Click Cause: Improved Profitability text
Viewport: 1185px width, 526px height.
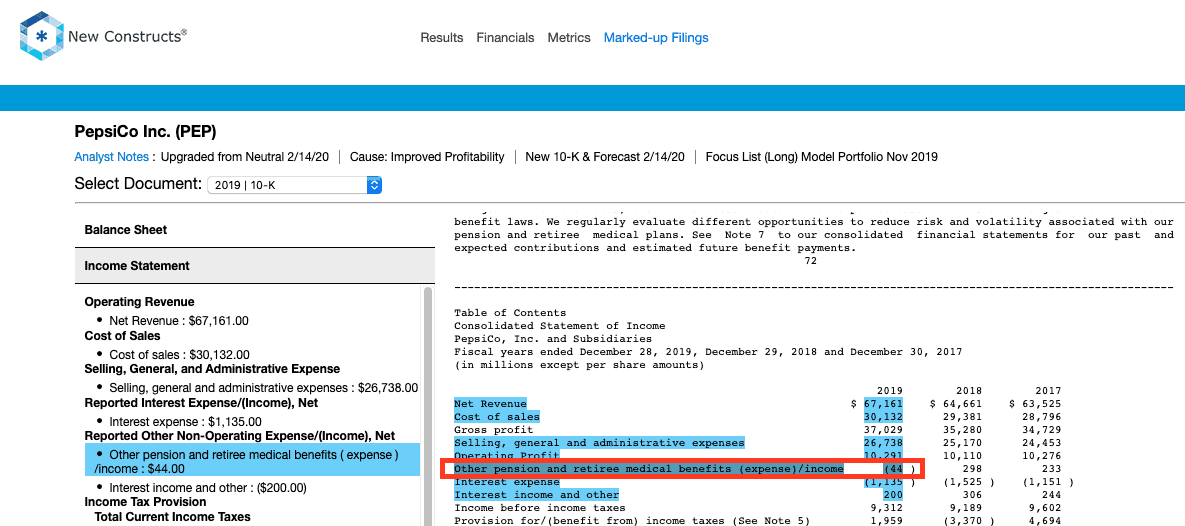click(x=427, y=157)
